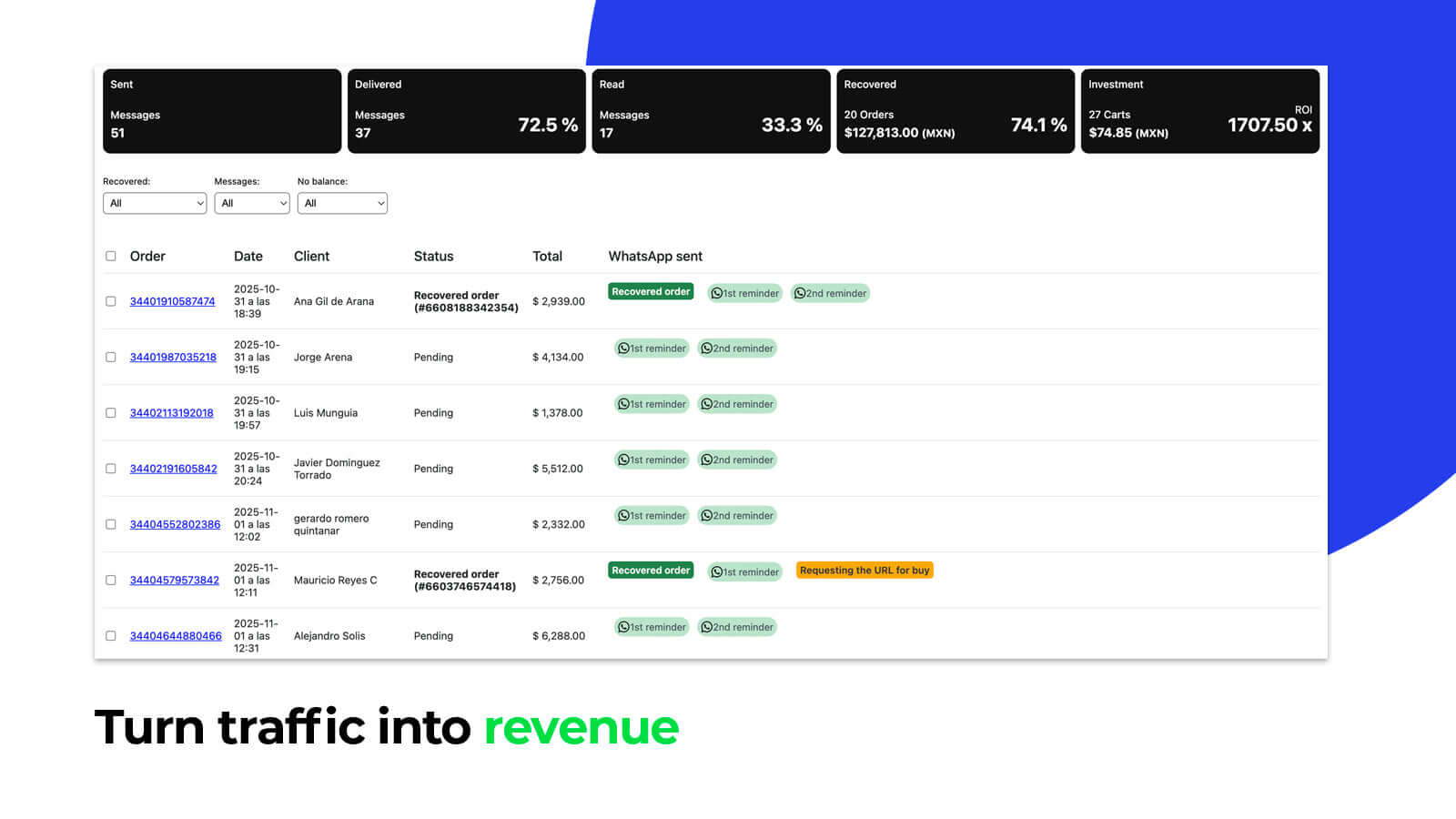
Task: Check the box for order 34401987035218
Action: [x=111, y=358]
